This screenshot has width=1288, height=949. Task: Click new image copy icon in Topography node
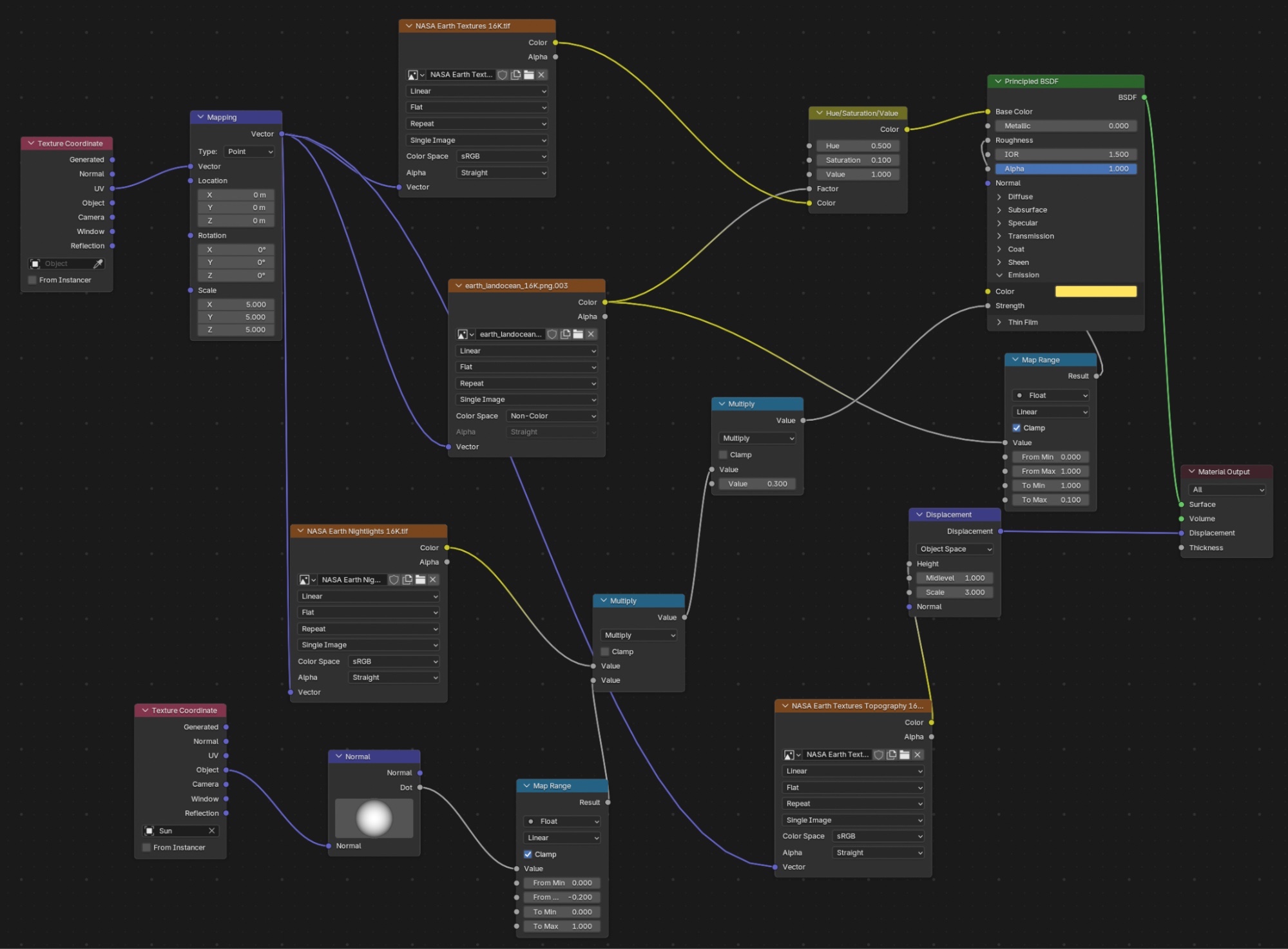(x=892, y=754)
